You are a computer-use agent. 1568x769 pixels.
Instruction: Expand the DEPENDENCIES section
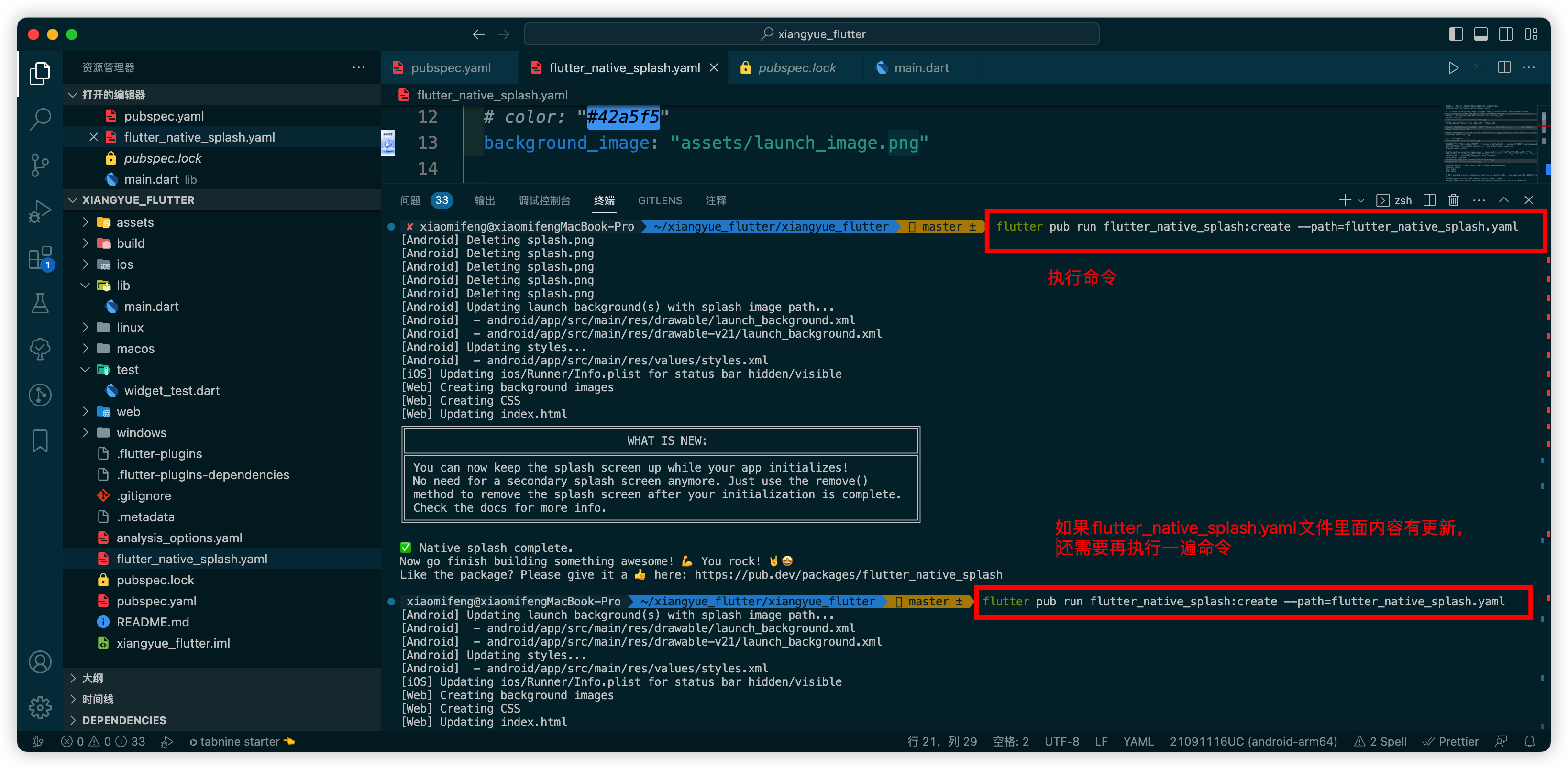pyautogui.click(x=222, y=720)
